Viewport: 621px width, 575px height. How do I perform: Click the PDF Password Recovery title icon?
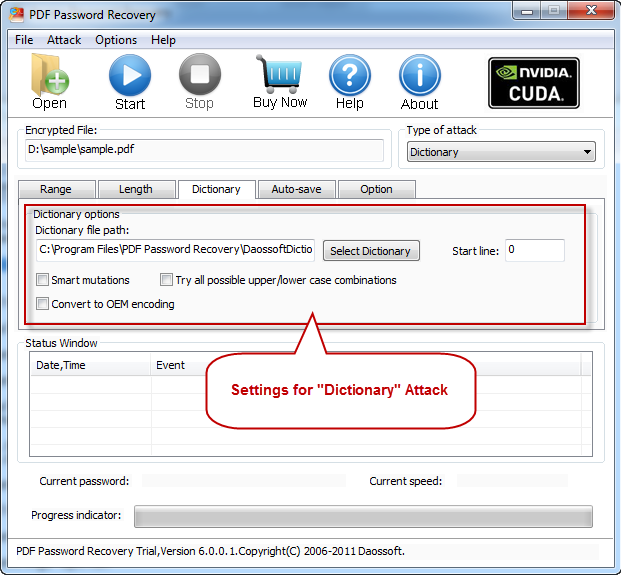point(17,15)
